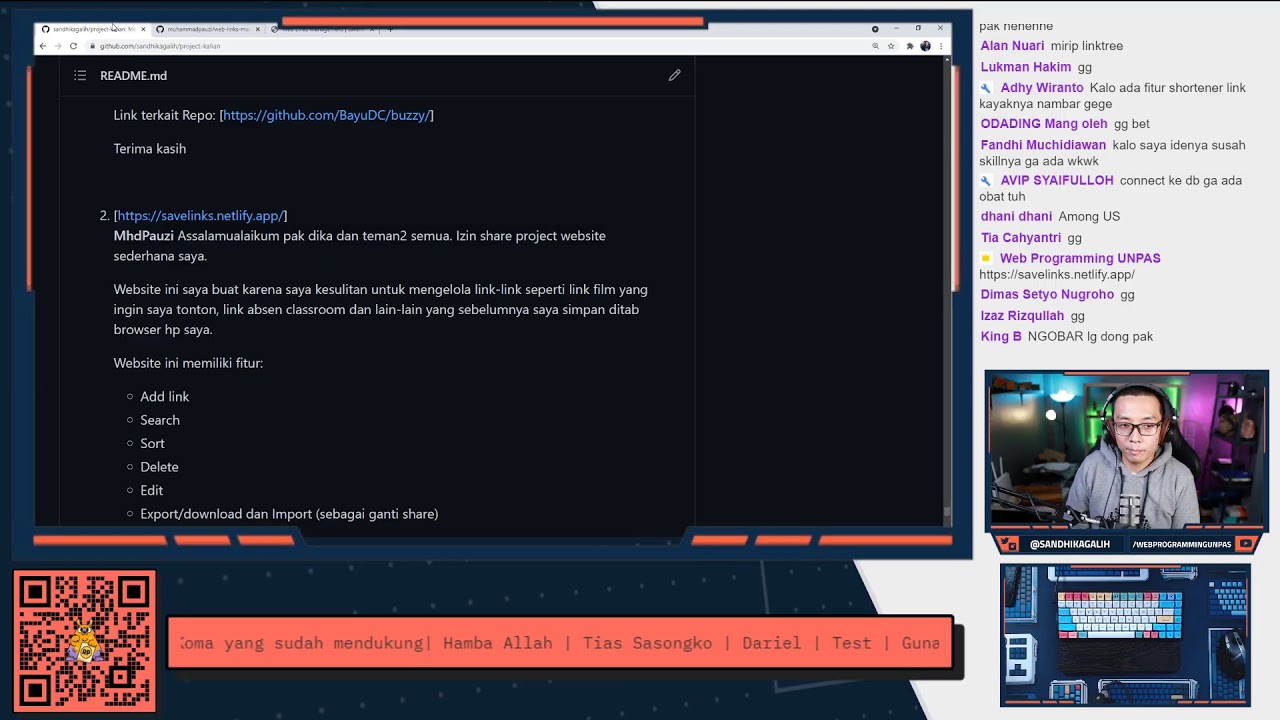
Task: Click chat name ODADING Mang oleh
Action: tap(1043, 124)
